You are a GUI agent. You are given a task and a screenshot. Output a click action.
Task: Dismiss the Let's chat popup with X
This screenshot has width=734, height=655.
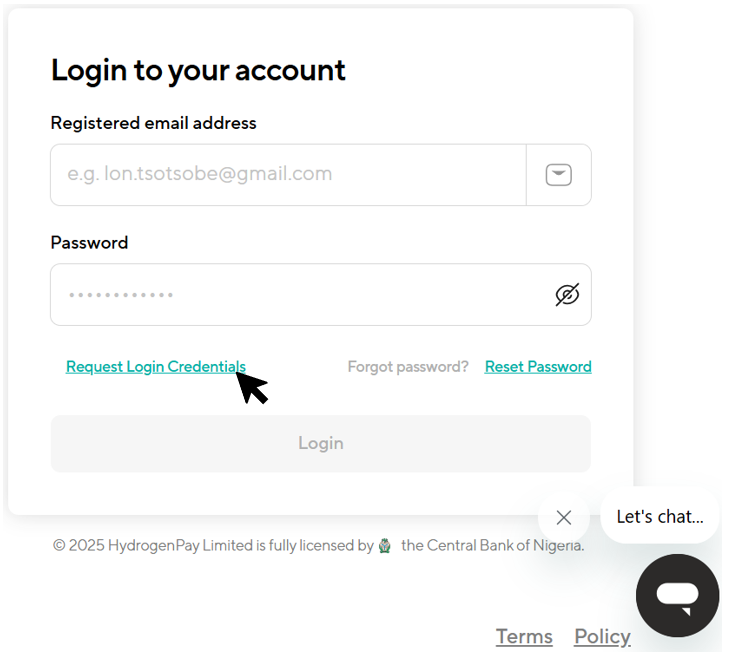[x=564, y=517]
